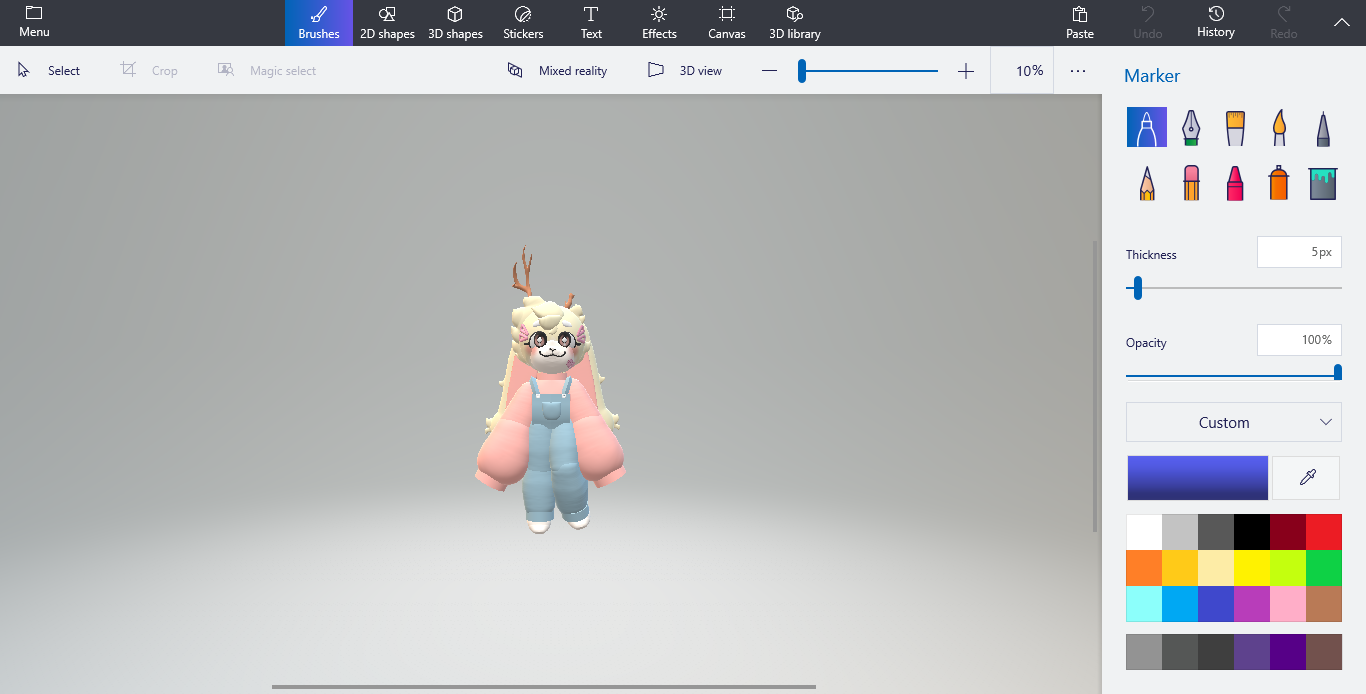Select the Marker brush
This screenshot has width=1366, height=694.
1147,128
